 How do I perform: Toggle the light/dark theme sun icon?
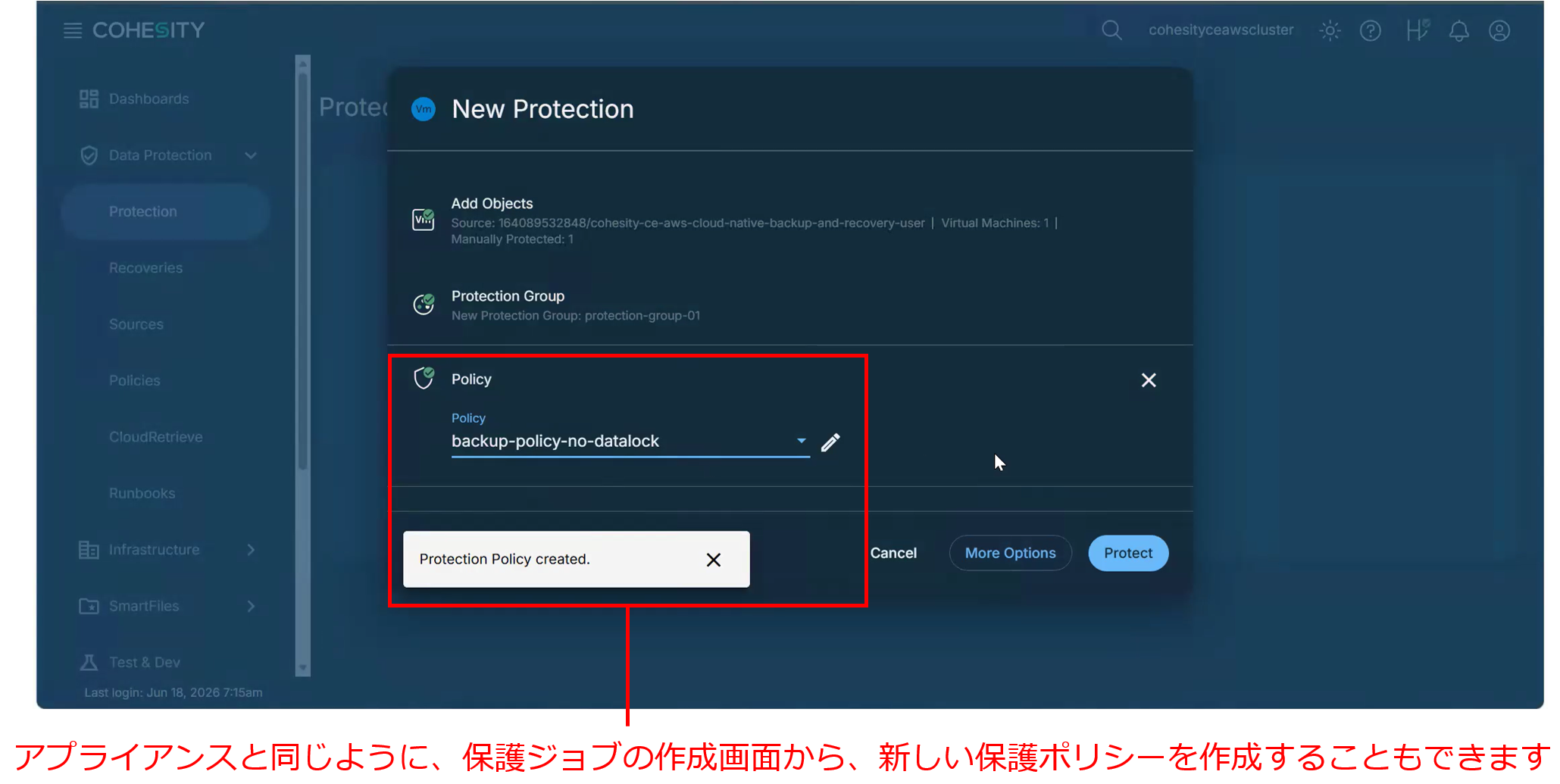point(1330,30)
